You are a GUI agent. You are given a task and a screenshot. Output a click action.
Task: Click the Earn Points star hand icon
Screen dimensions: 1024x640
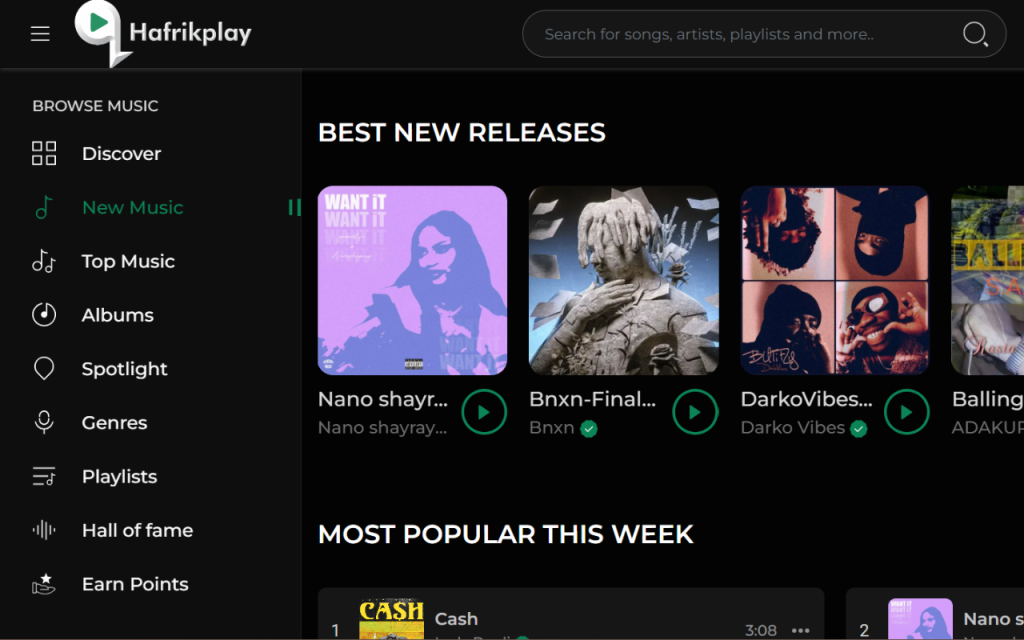click(44, 584)
